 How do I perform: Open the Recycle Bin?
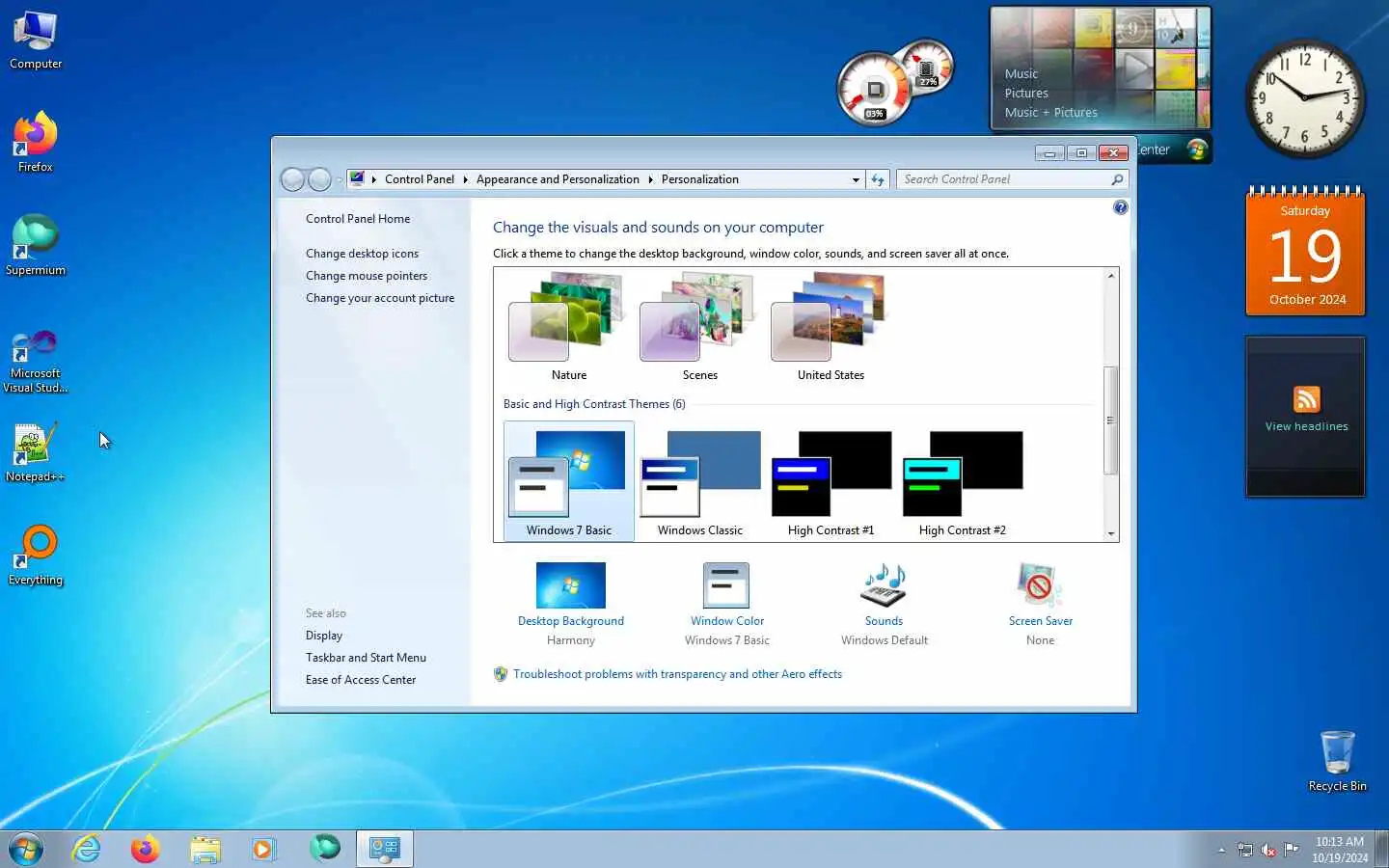click(x=1337, y=761)
